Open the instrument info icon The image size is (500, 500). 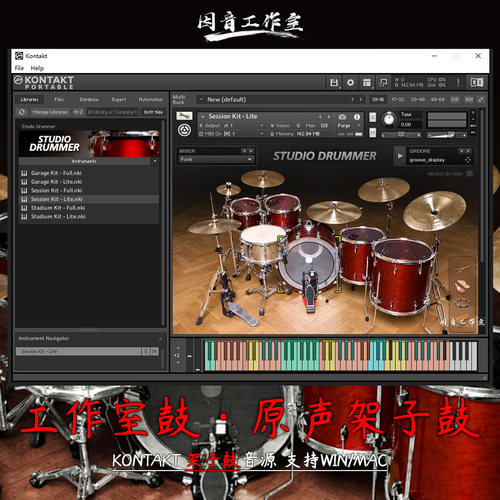357,117
